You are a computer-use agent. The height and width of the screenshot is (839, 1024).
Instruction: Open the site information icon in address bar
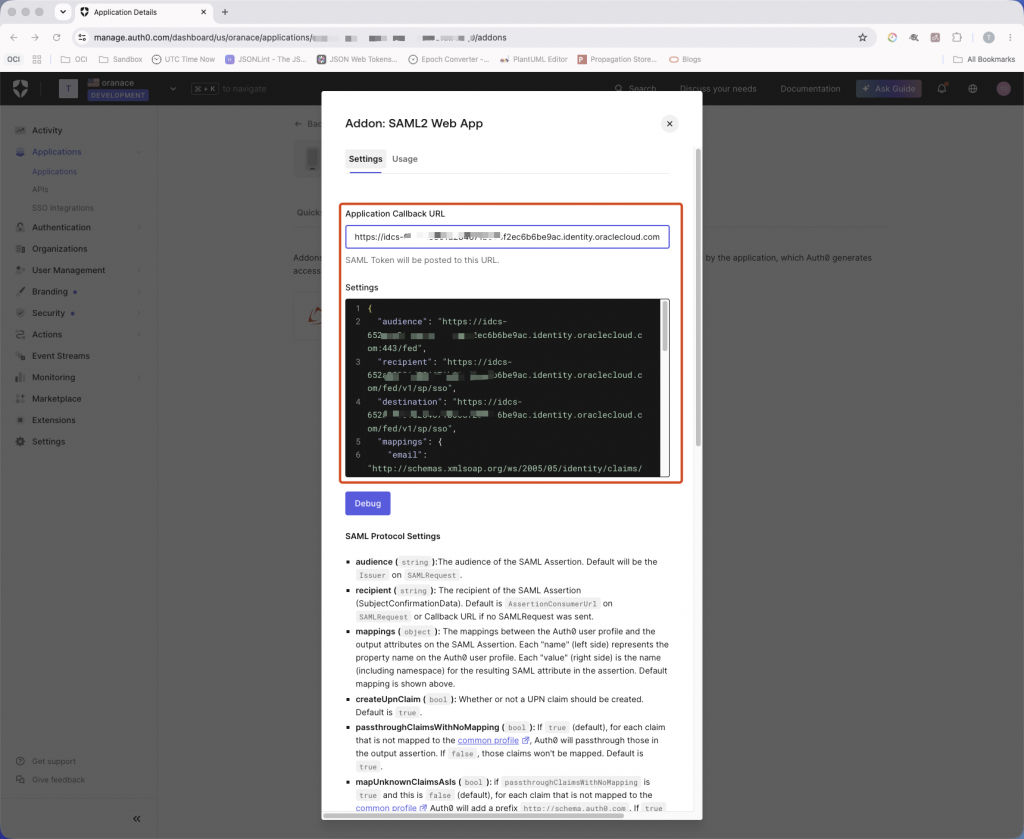click(82, 37)
